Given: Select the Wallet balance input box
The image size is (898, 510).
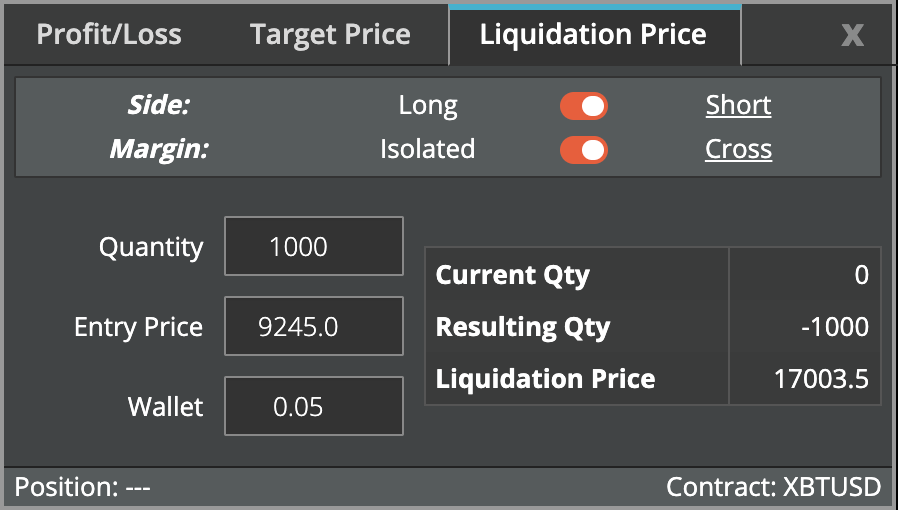Looking at the screenshot, I should tap(313, 406).
